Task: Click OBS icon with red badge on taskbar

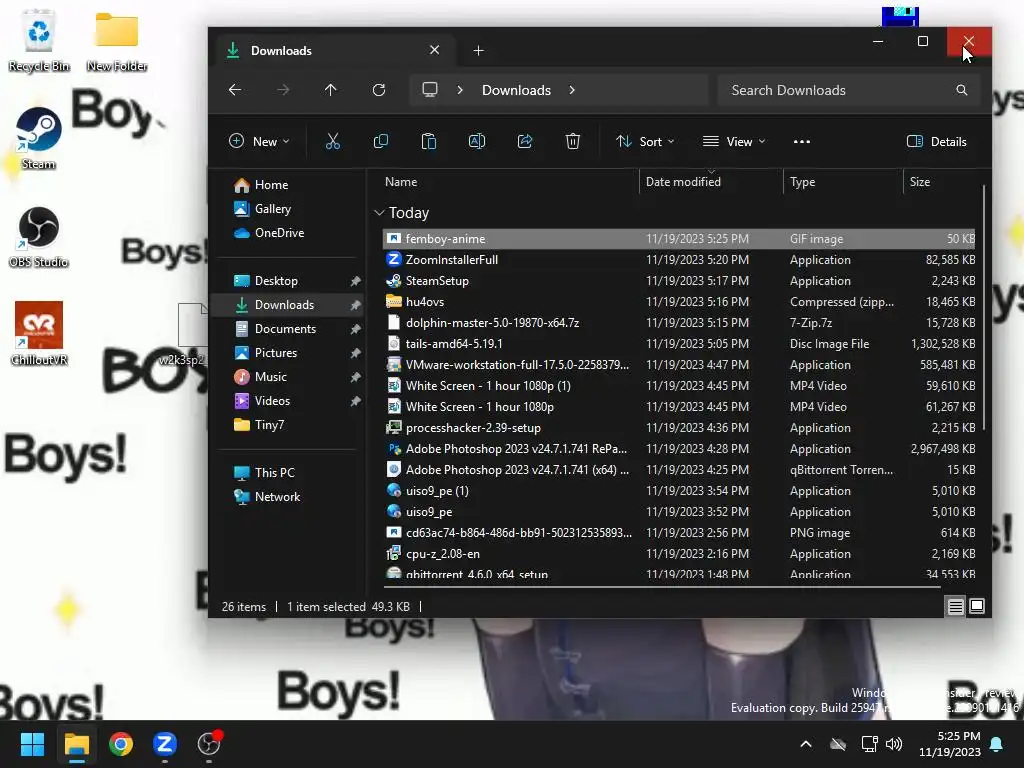Action: [x=209, y=744]
